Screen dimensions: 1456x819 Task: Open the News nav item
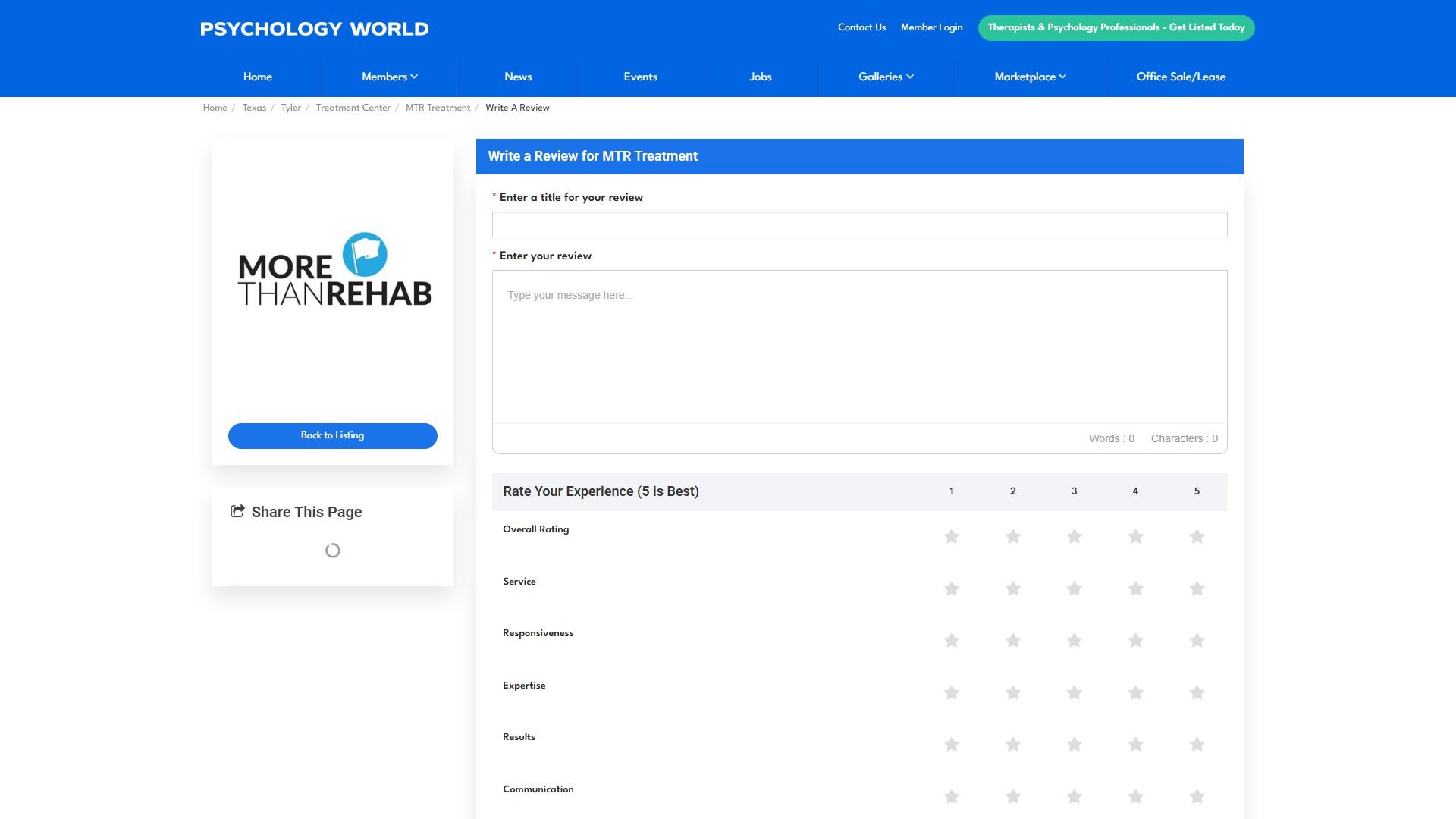tap(518, 77)
